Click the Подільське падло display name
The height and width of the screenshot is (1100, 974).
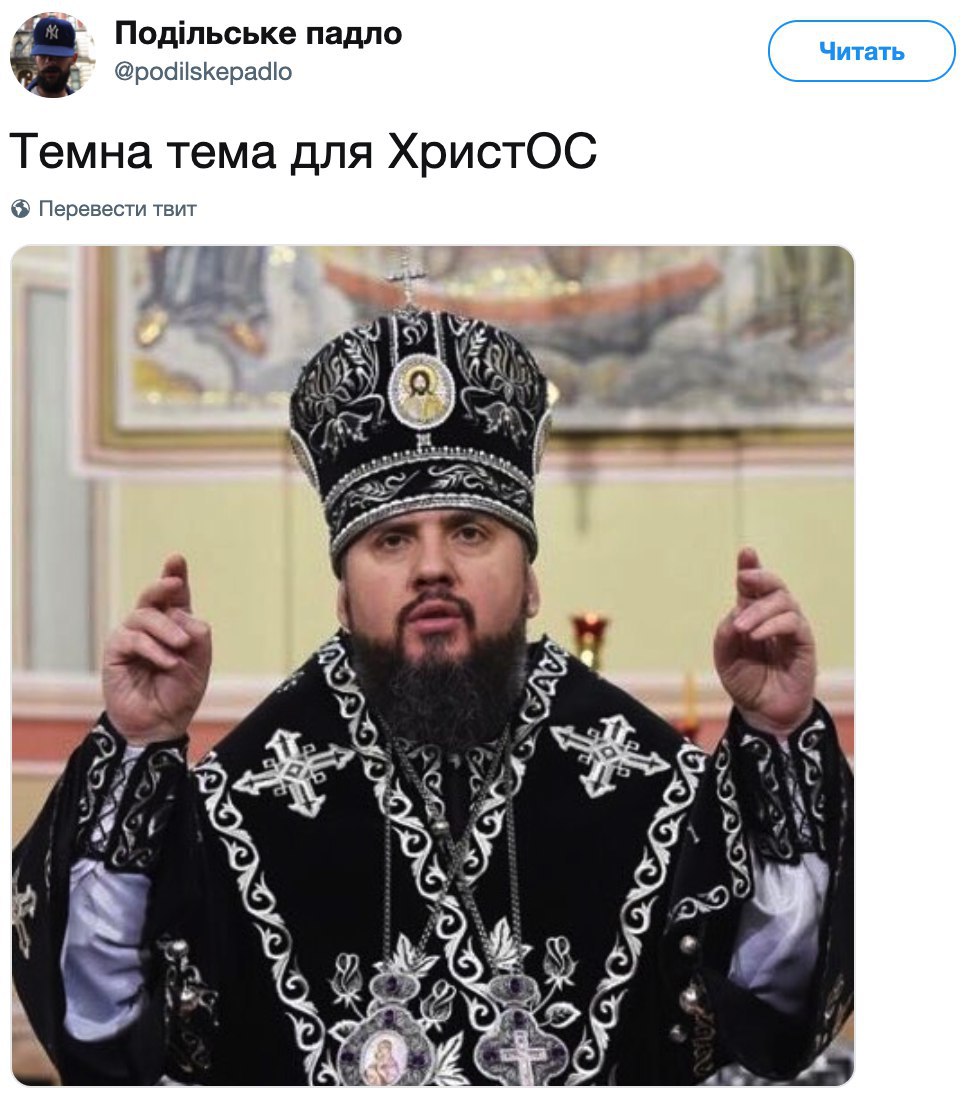[258, 33]
